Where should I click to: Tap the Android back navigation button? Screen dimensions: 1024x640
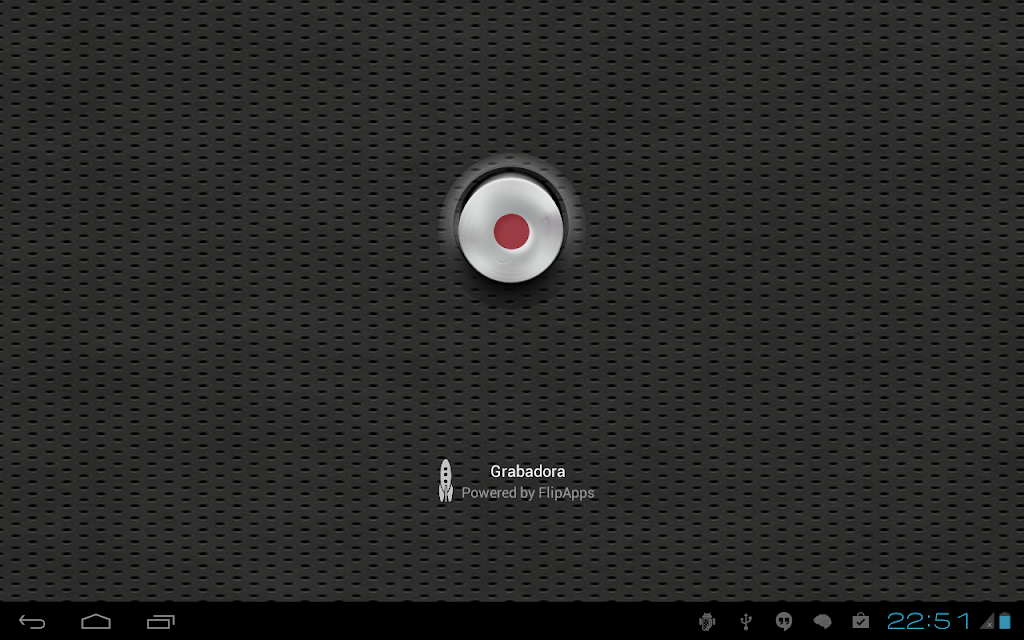32,621
